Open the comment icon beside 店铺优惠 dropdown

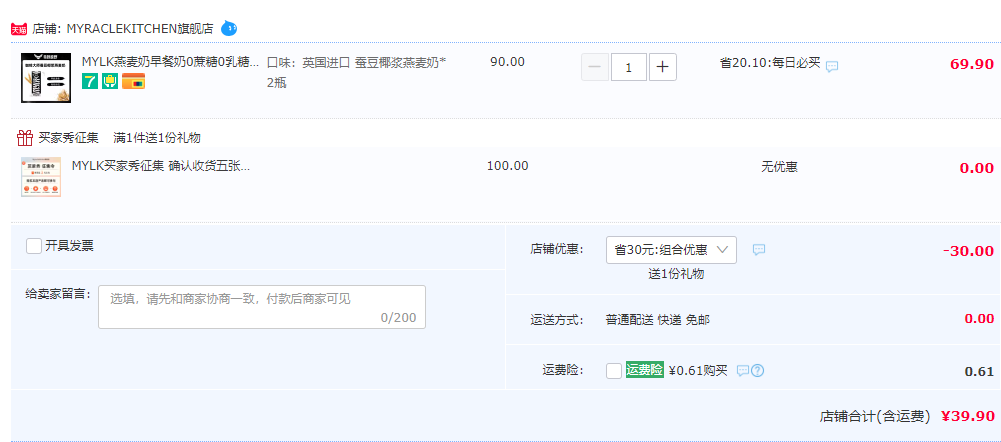[x=758, y=250]
